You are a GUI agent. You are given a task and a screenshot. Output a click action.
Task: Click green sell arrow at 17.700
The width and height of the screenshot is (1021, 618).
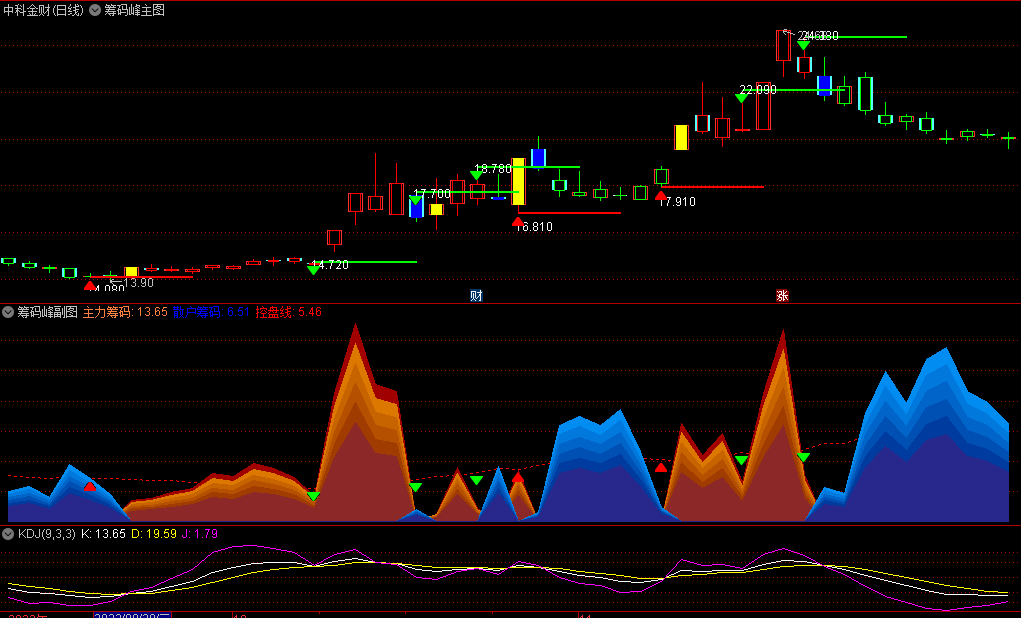pos(415,199)
